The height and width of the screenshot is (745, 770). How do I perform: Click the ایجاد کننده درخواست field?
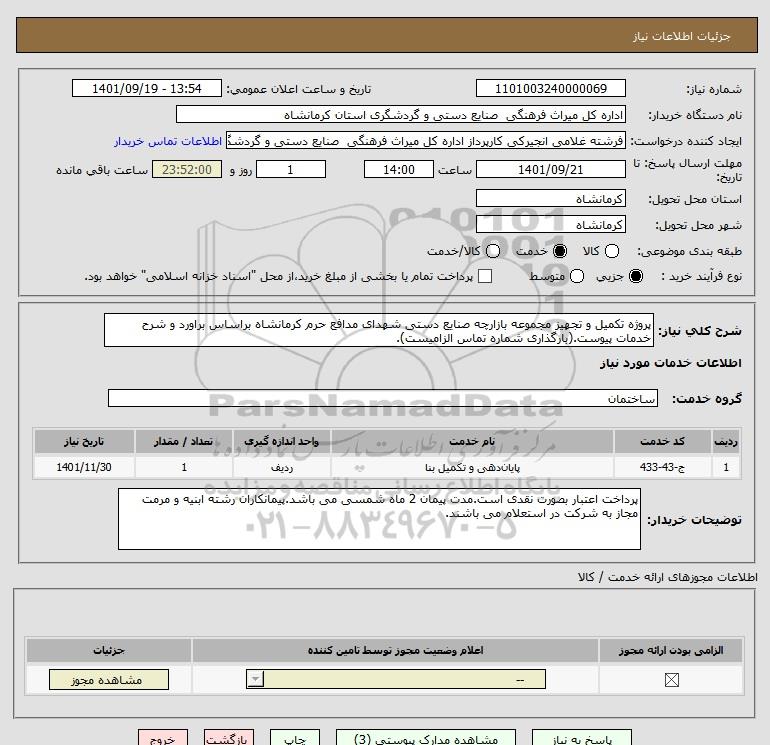426,141
